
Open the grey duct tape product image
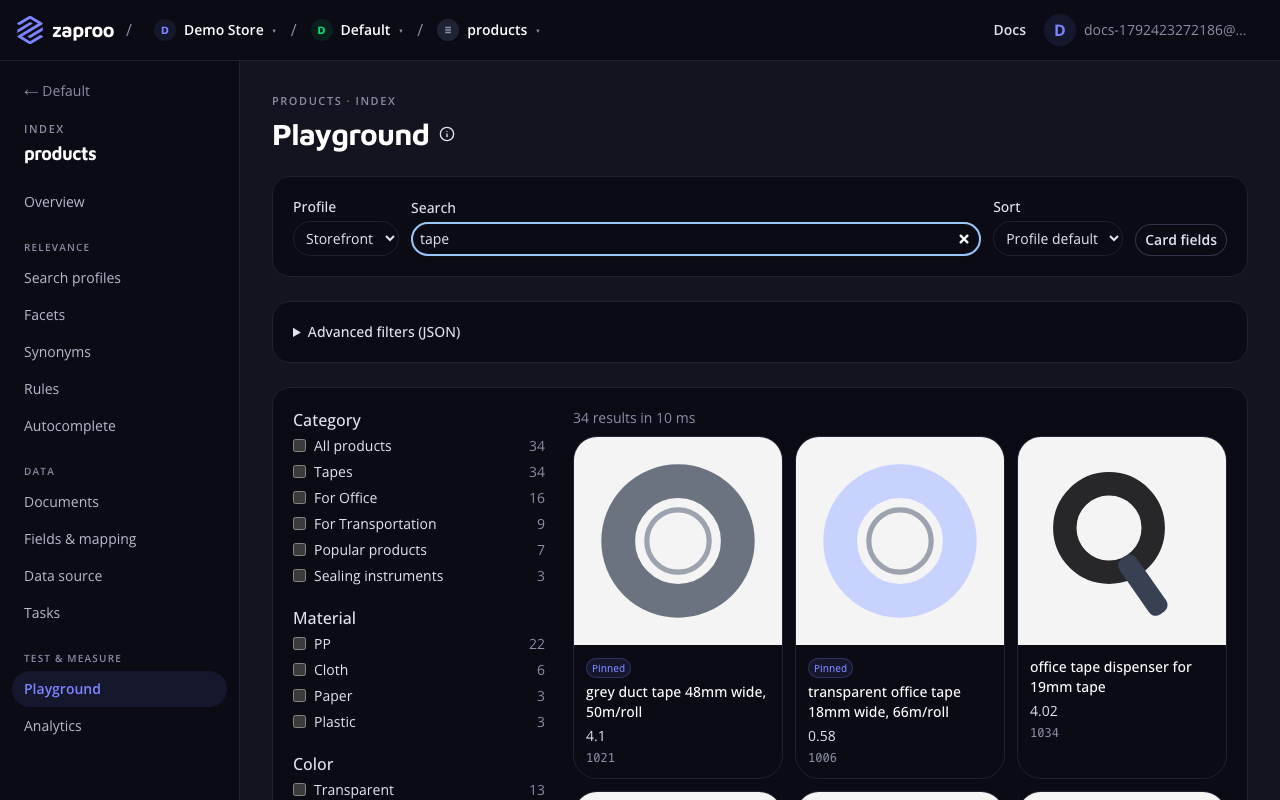click(x=678, y=541)
